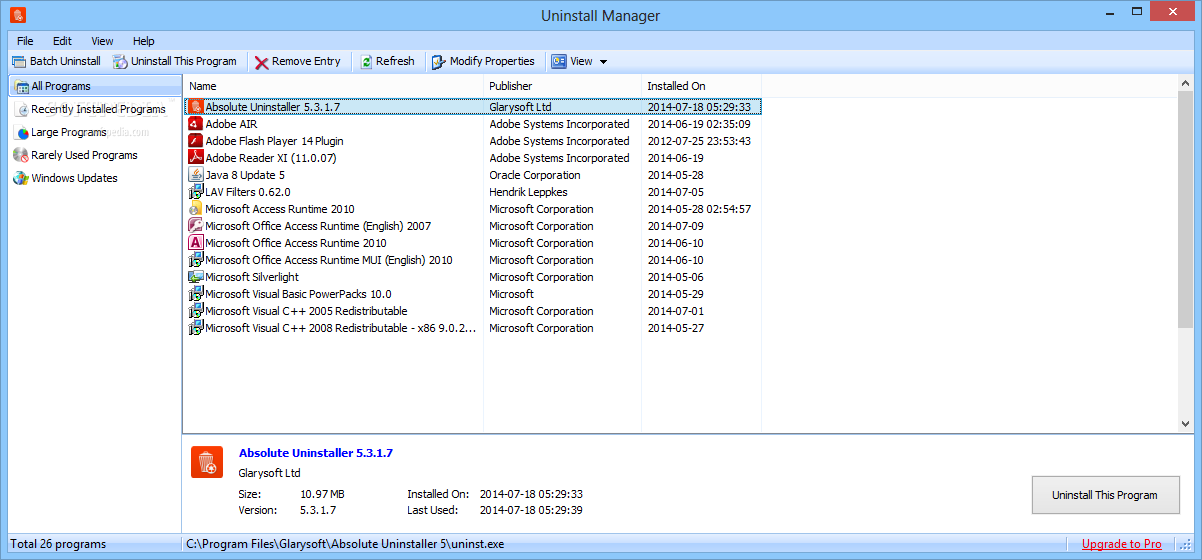Click Microsoft Visual Basic PowerPacks 10.0 icon
Viewport: 1202px width, 560px height.
(196, 294)
